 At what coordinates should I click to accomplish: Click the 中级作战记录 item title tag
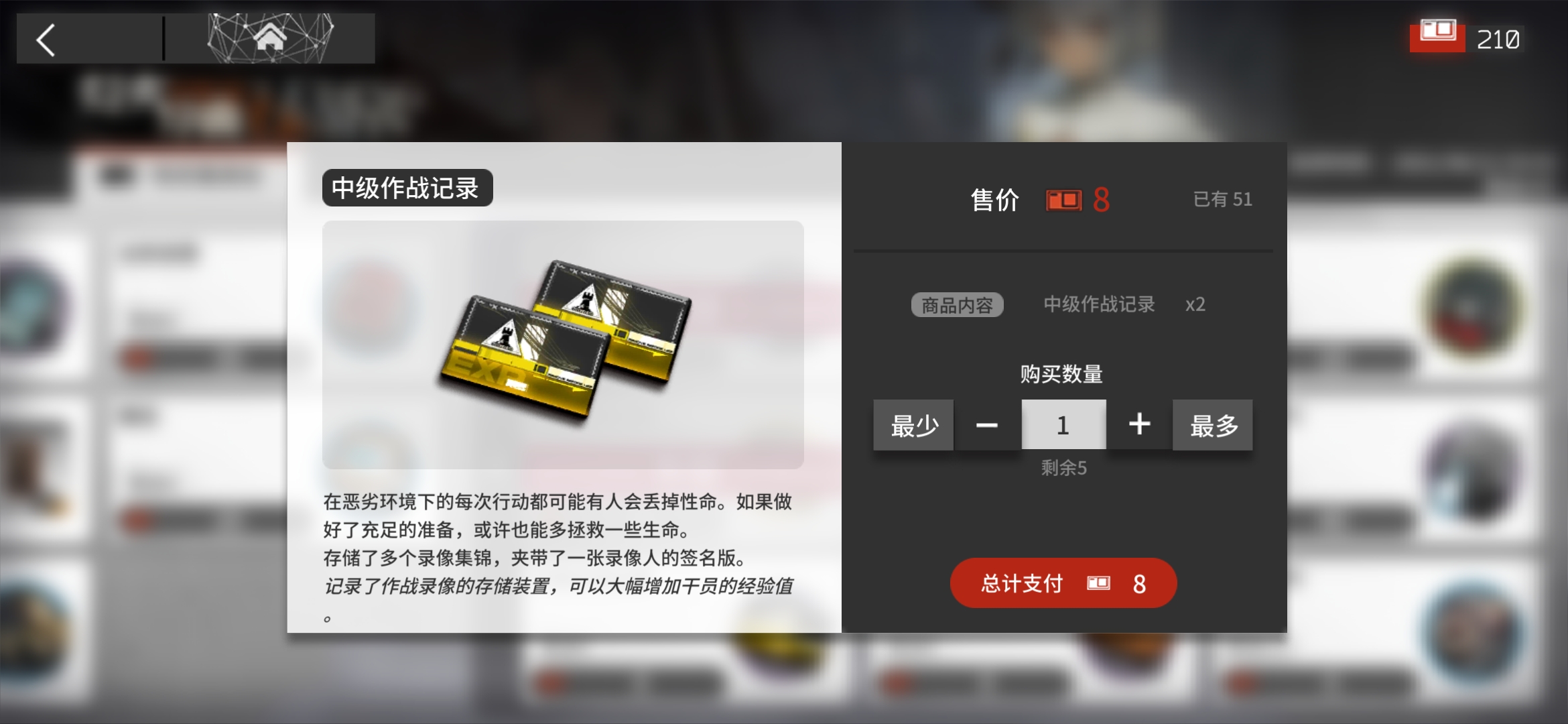[x=407, y=188]
